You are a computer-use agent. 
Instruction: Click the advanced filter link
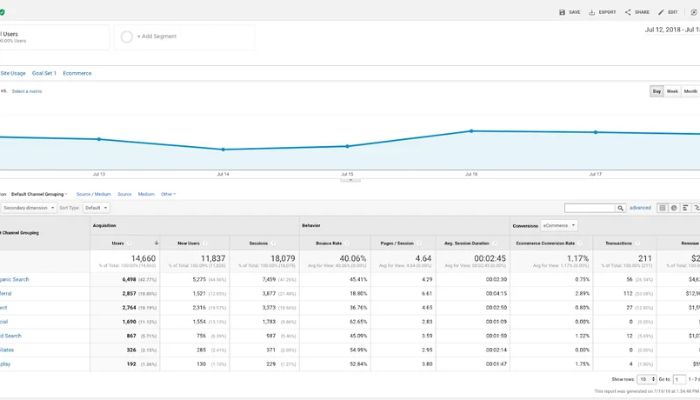640,208
